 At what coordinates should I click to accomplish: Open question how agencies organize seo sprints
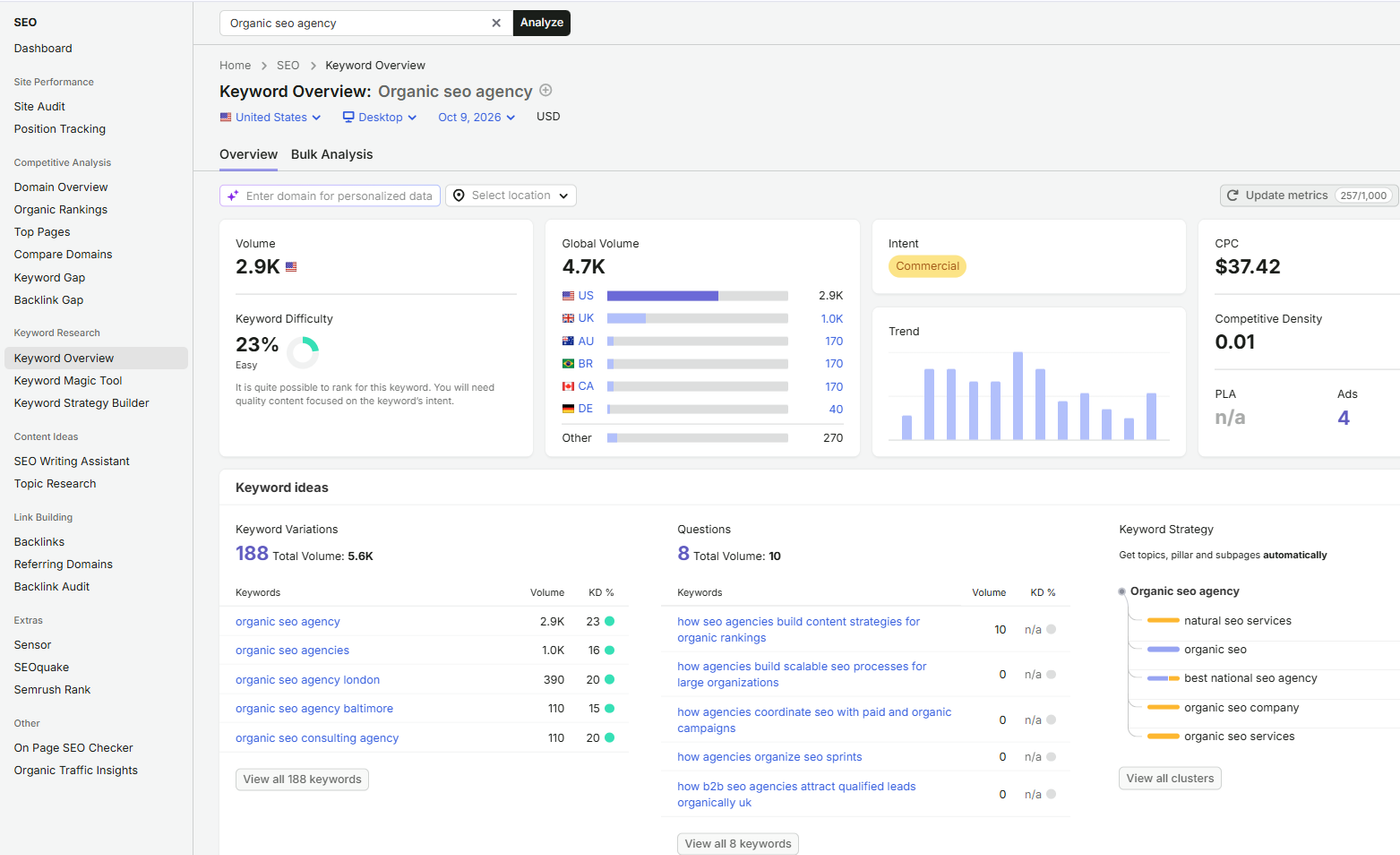(x=769, y=757)
